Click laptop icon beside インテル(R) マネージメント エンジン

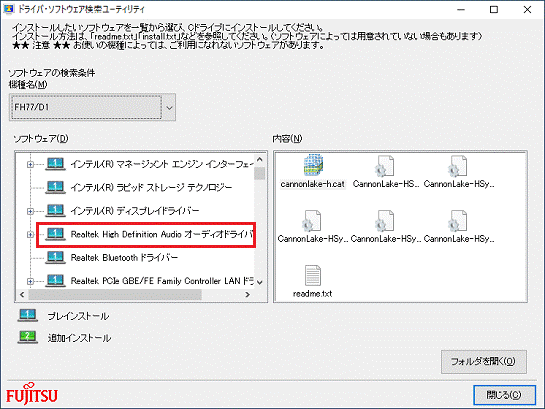click(x=55, y=164)
